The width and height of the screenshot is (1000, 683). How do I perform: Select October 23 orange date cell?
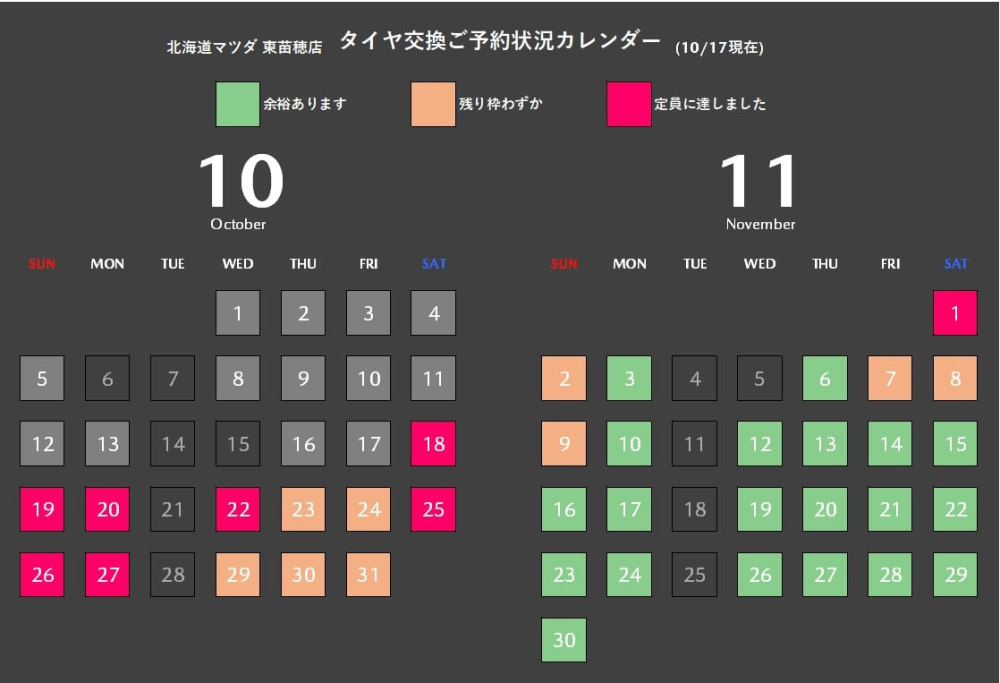click(303, 510)
